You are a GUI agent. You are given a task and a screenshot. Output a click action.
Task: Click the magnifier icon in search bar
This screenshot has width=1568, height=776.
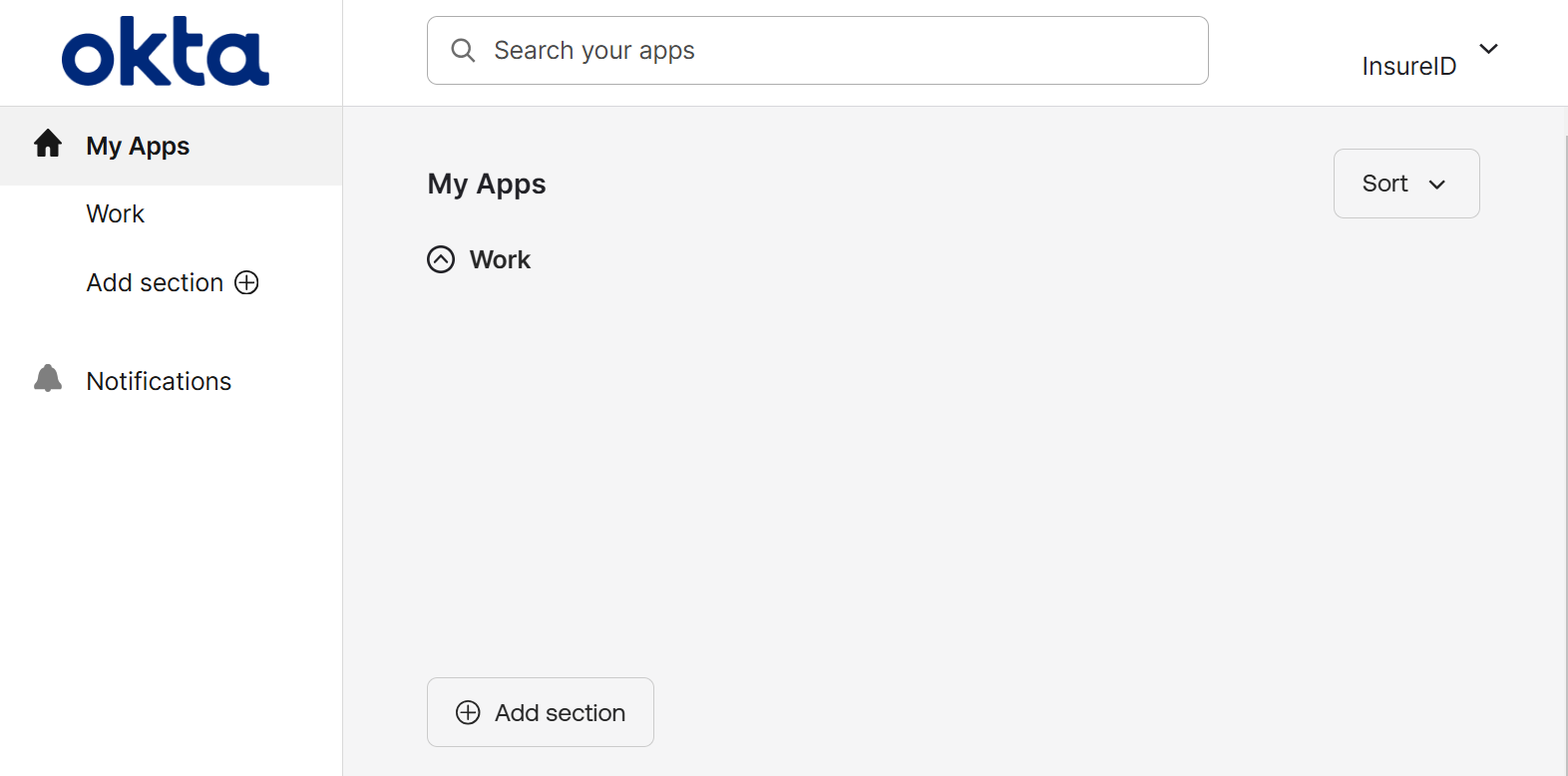(x=463, y=50)
